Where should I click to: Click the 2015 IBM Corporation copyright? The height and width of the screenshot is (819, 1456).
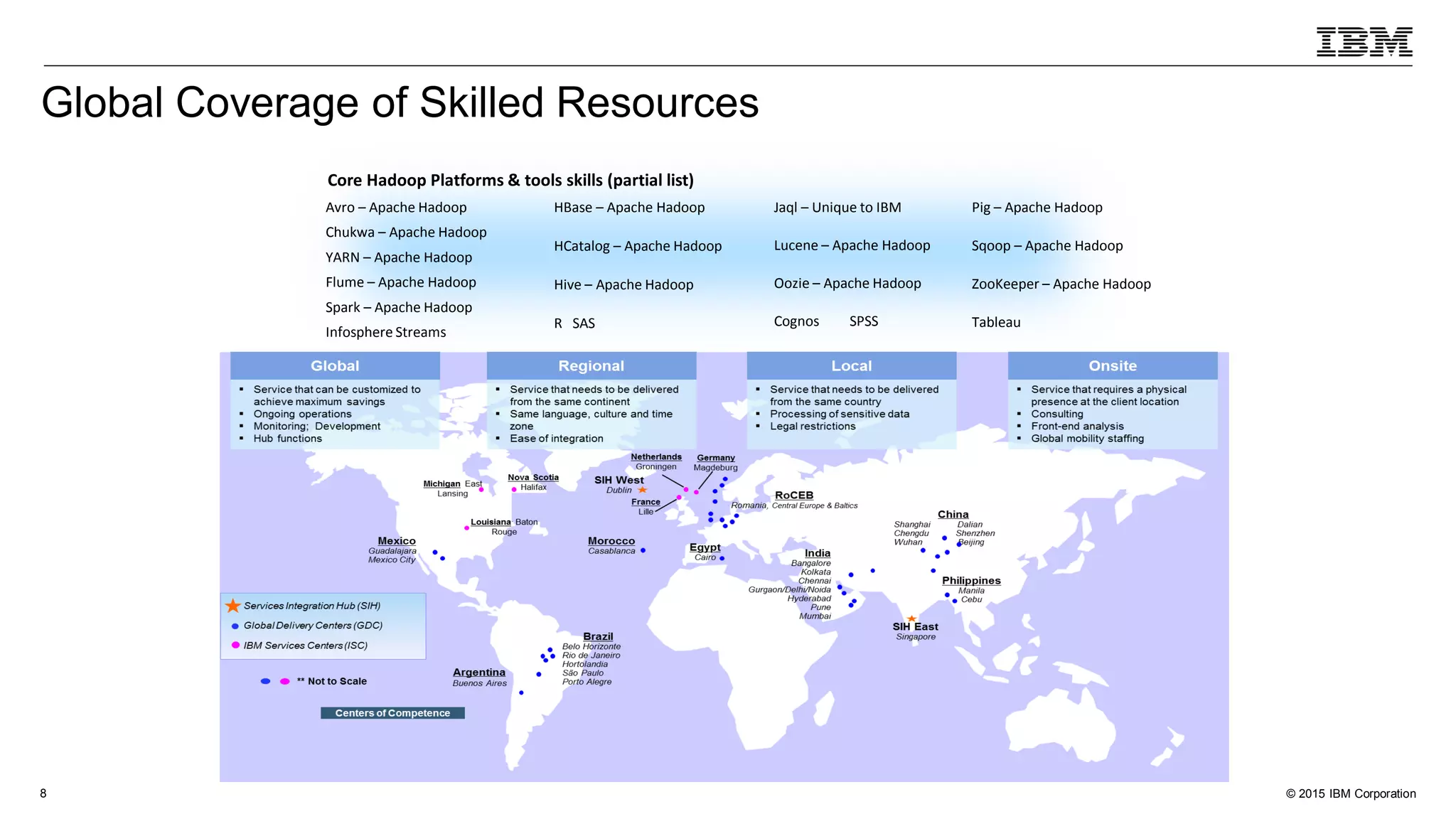click(1351, 793)
